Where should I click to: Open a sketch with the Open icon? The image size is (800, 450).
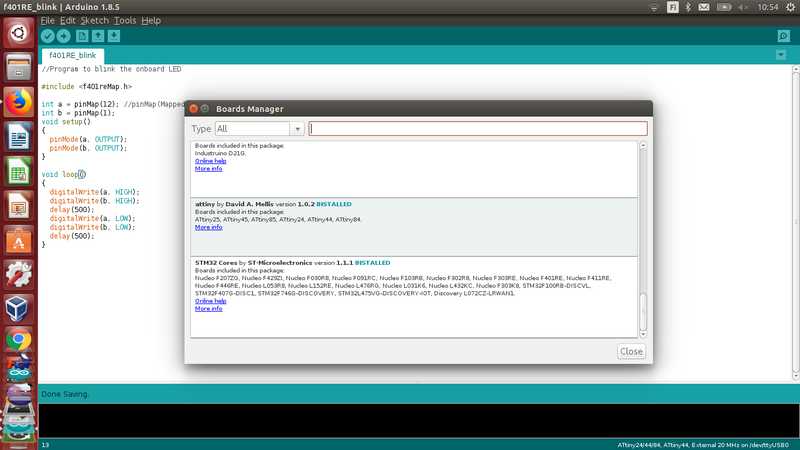(98, 36)
